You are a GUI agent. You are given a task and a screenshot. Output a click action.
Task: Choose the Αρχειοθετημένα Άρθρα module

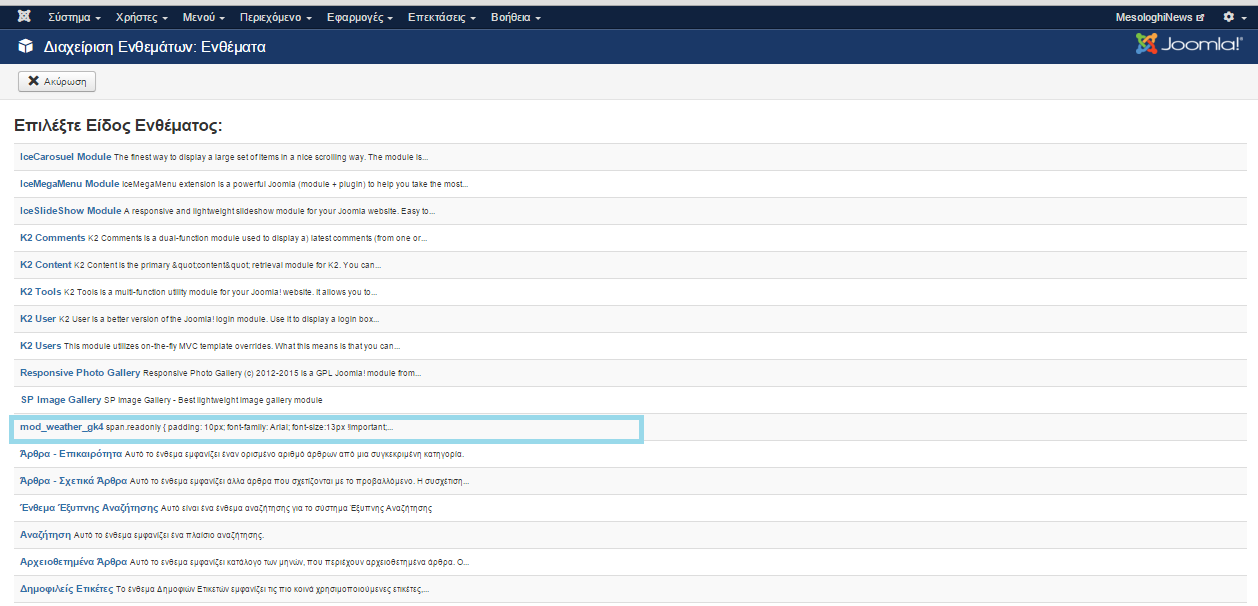(x=73, y=562)
